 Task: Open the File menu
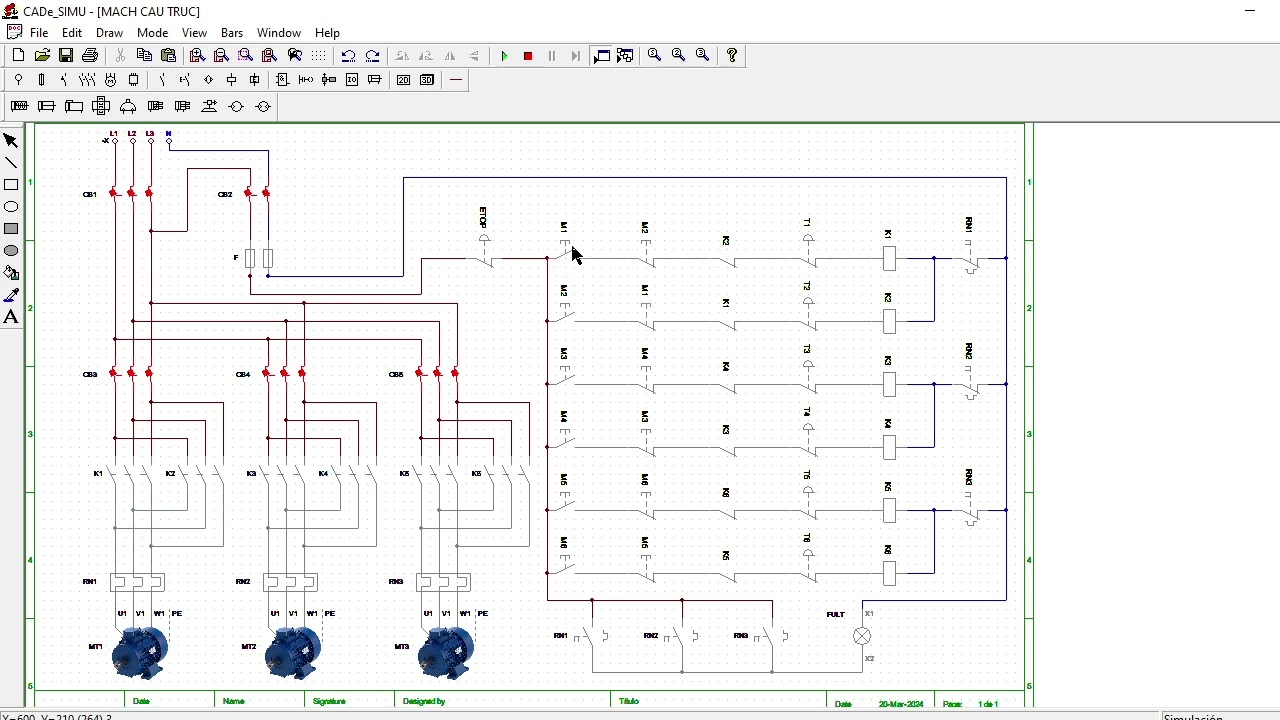point(39,33)
